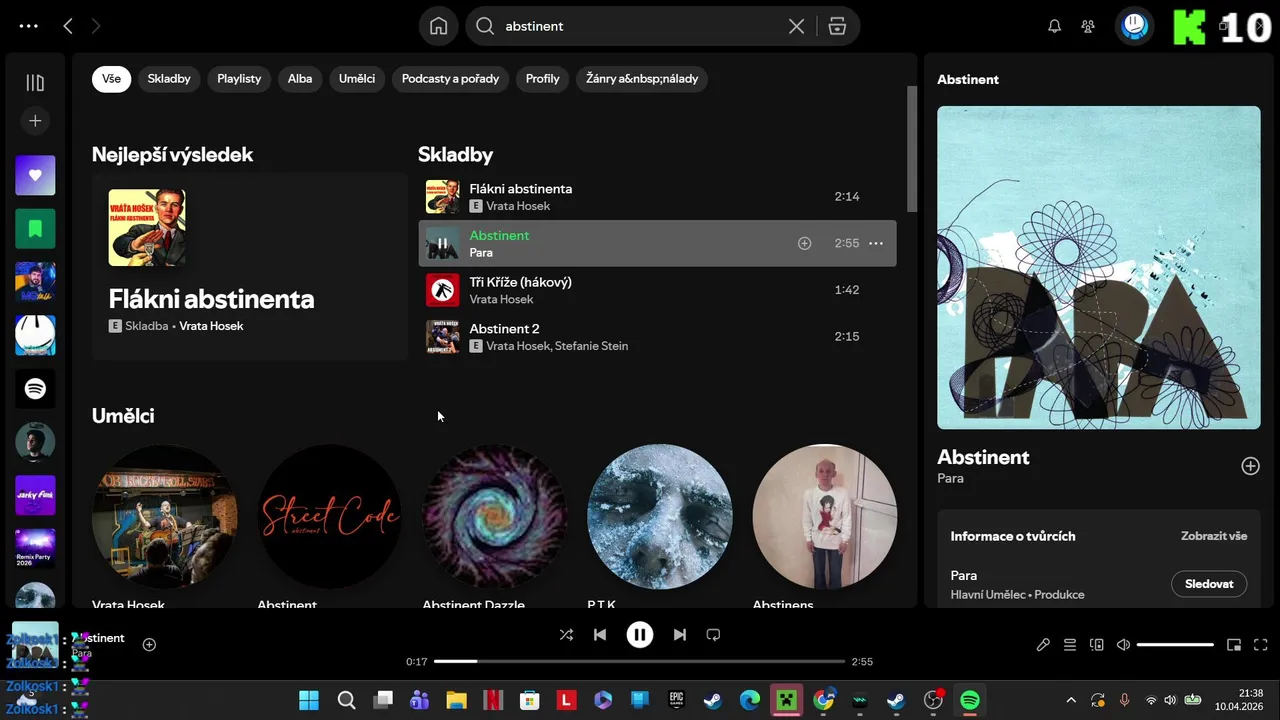The height and width of the screenshot is (720, 1280).
Task: Select the Playlisty filter chip
Action: [239, 79]
